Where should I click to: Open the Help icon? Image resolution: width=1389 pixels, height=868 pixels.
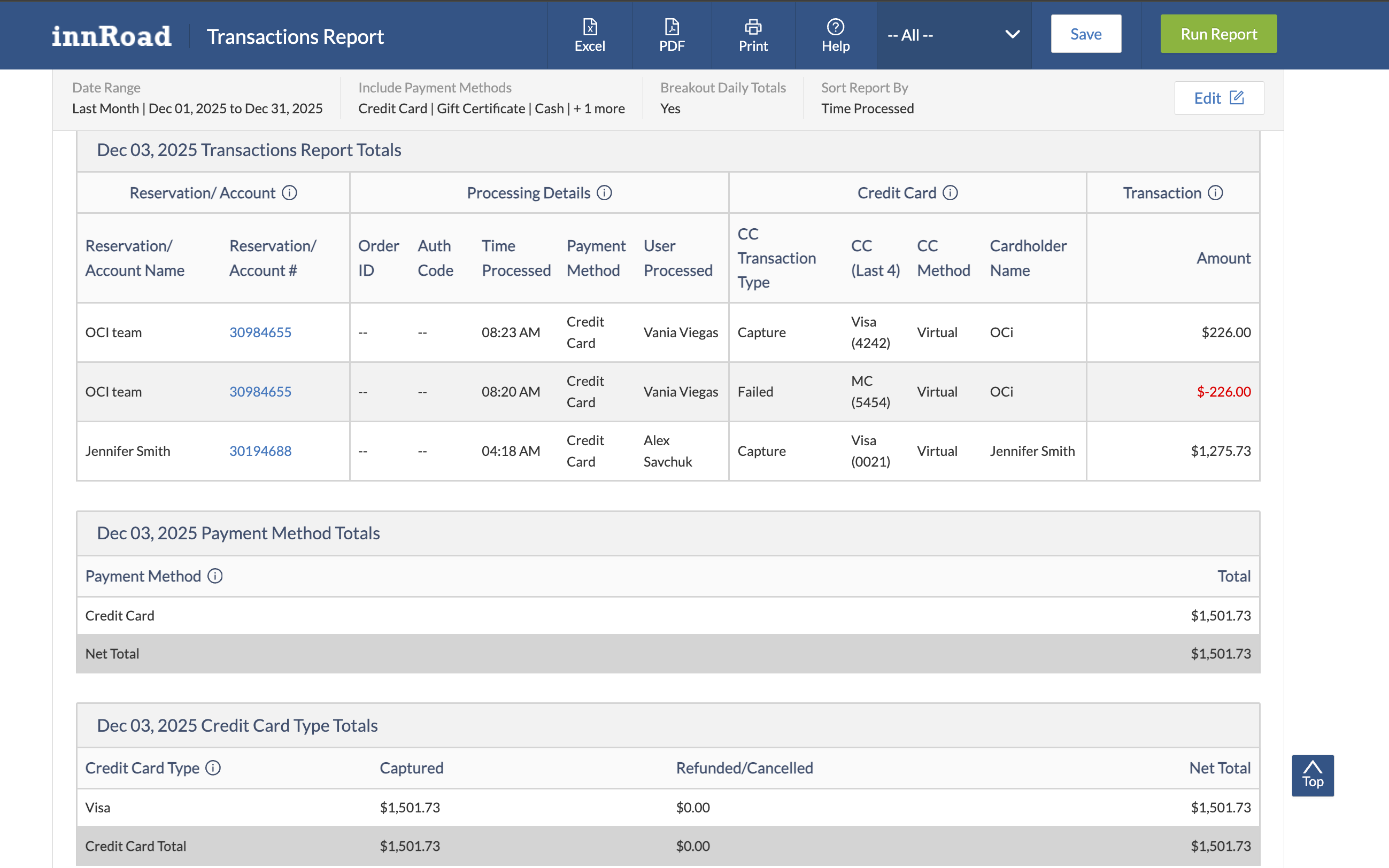pos(835,35)
